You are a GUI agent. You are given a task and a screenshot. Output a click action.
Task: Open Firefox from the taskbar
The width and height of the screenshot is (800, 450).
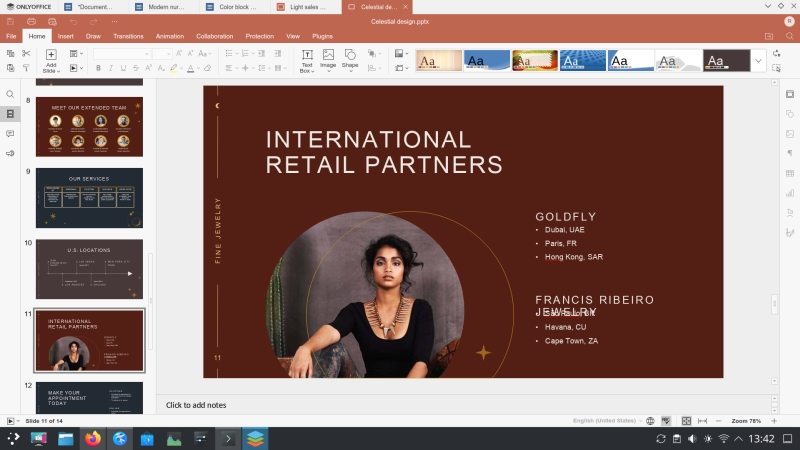93,439
